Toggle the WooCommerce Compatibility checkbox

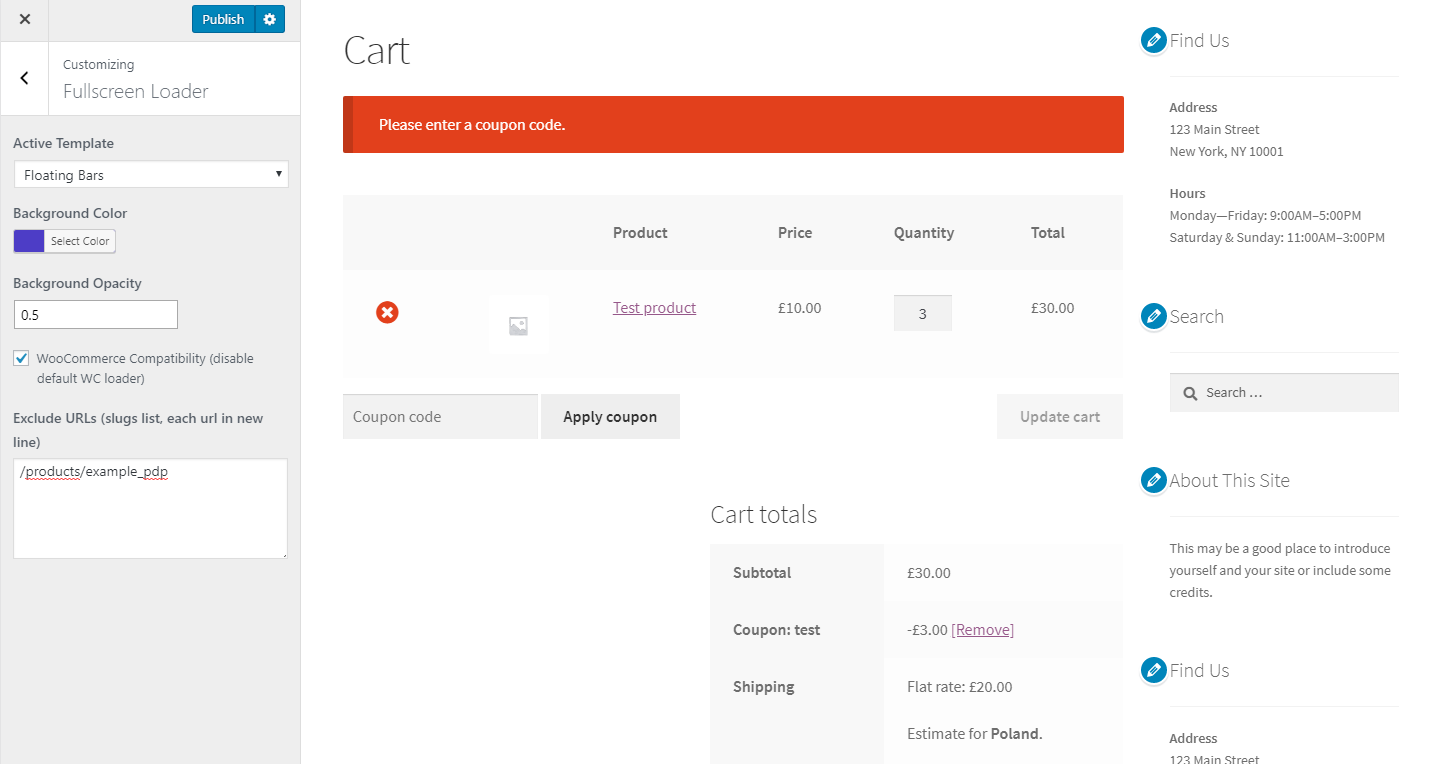coord(21,358)
